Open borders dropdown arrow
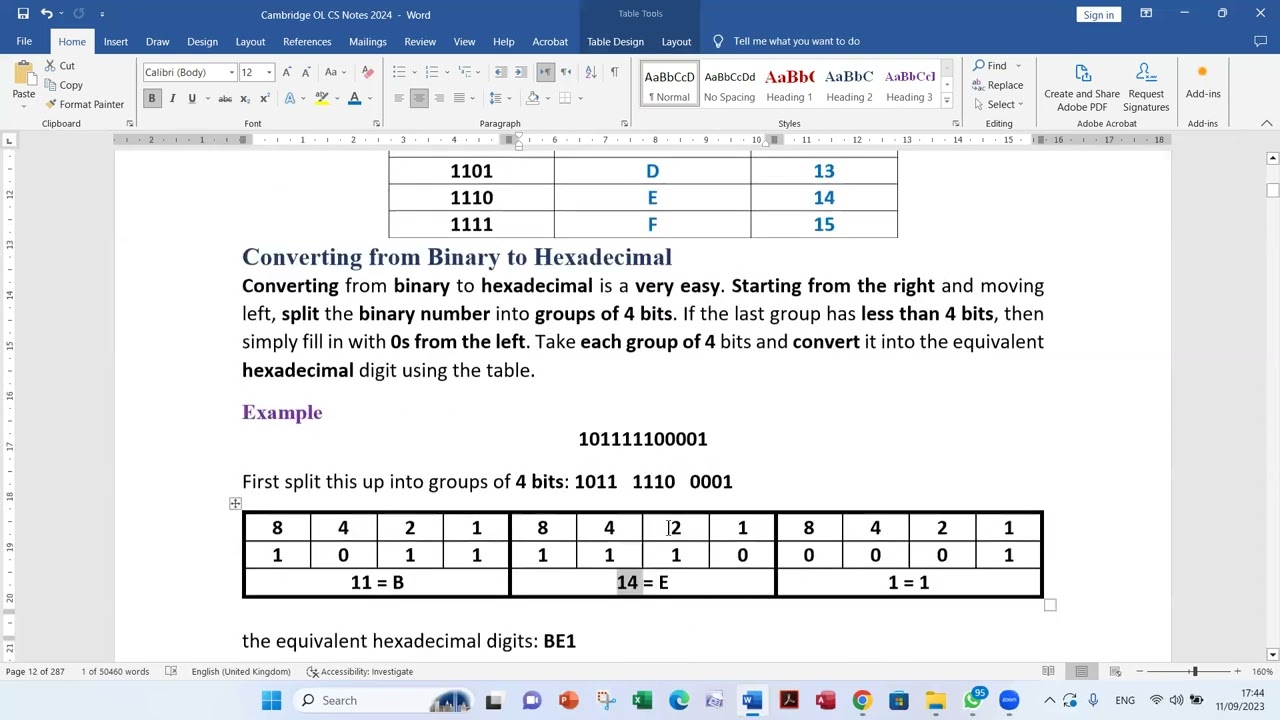Screen dimensions: 1280x720 580,98
